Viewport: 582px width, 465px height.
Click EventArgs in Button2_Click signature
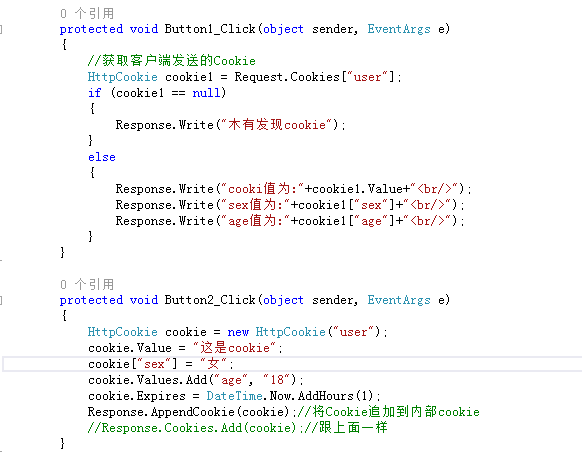pos(399,300)
